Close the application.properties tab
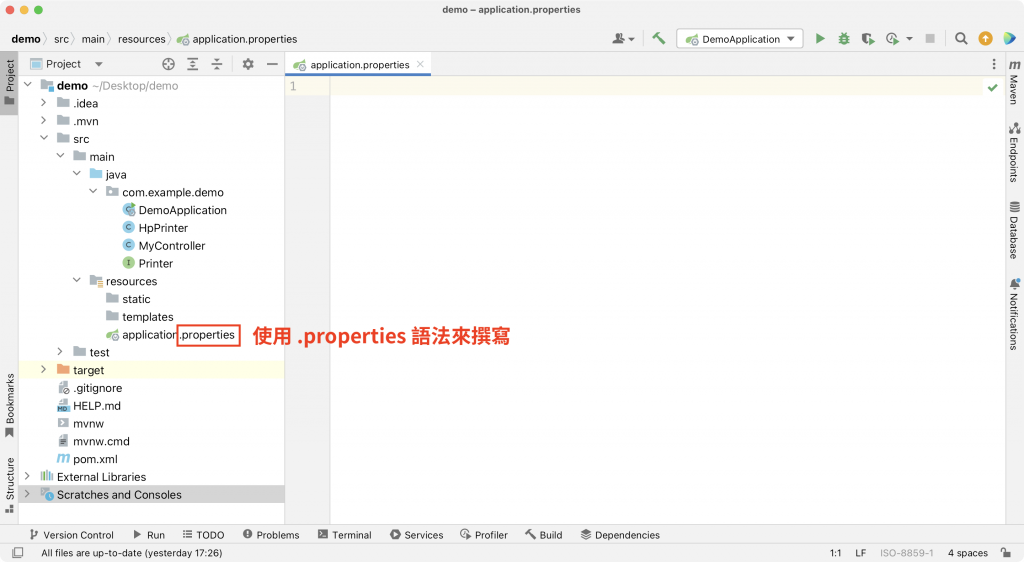The width and height of the screenshot is (1024, 562). [x=421, y=64]
